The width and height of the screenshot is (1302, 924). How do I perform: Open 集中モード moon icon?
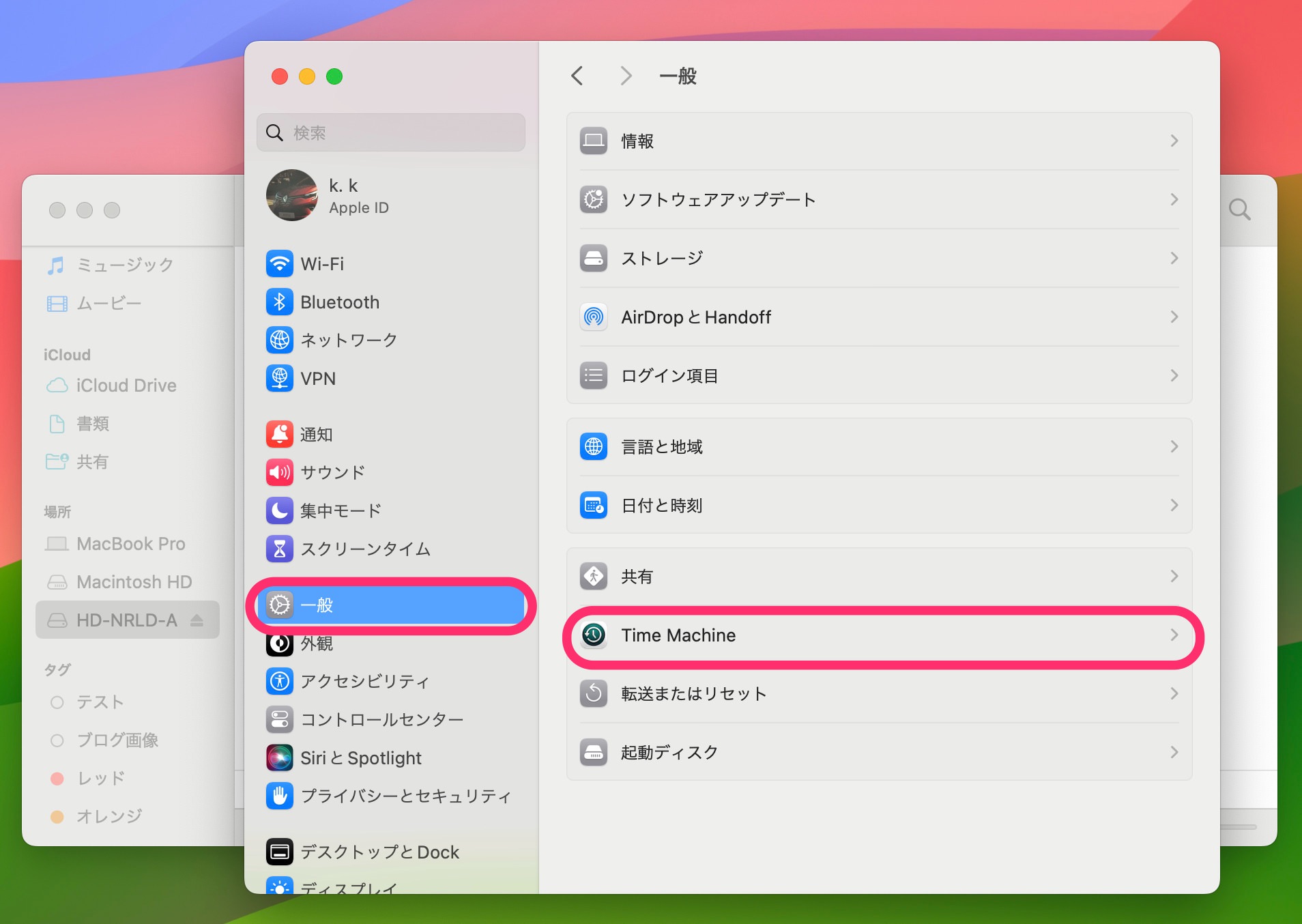point(280,510)
